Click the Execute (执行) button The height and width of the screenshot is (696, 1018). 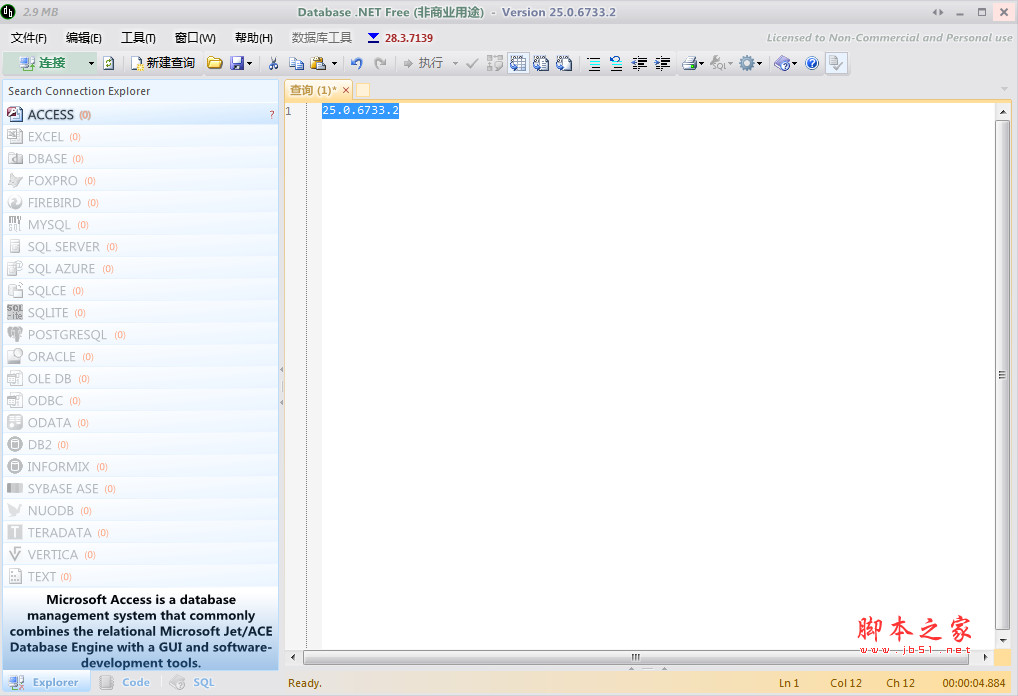(423, 63)
